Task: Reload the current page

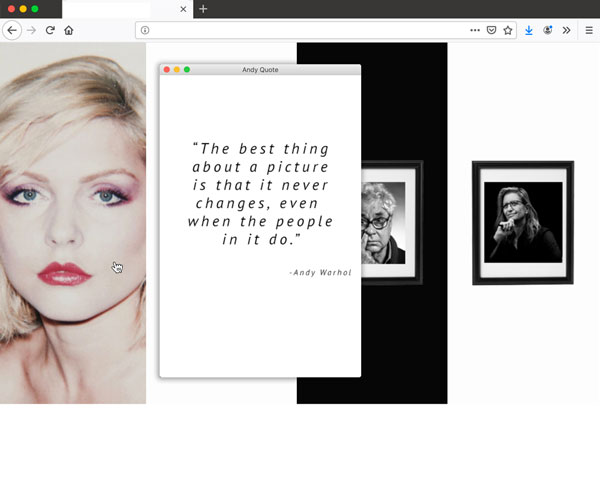Action: (50, 30)
